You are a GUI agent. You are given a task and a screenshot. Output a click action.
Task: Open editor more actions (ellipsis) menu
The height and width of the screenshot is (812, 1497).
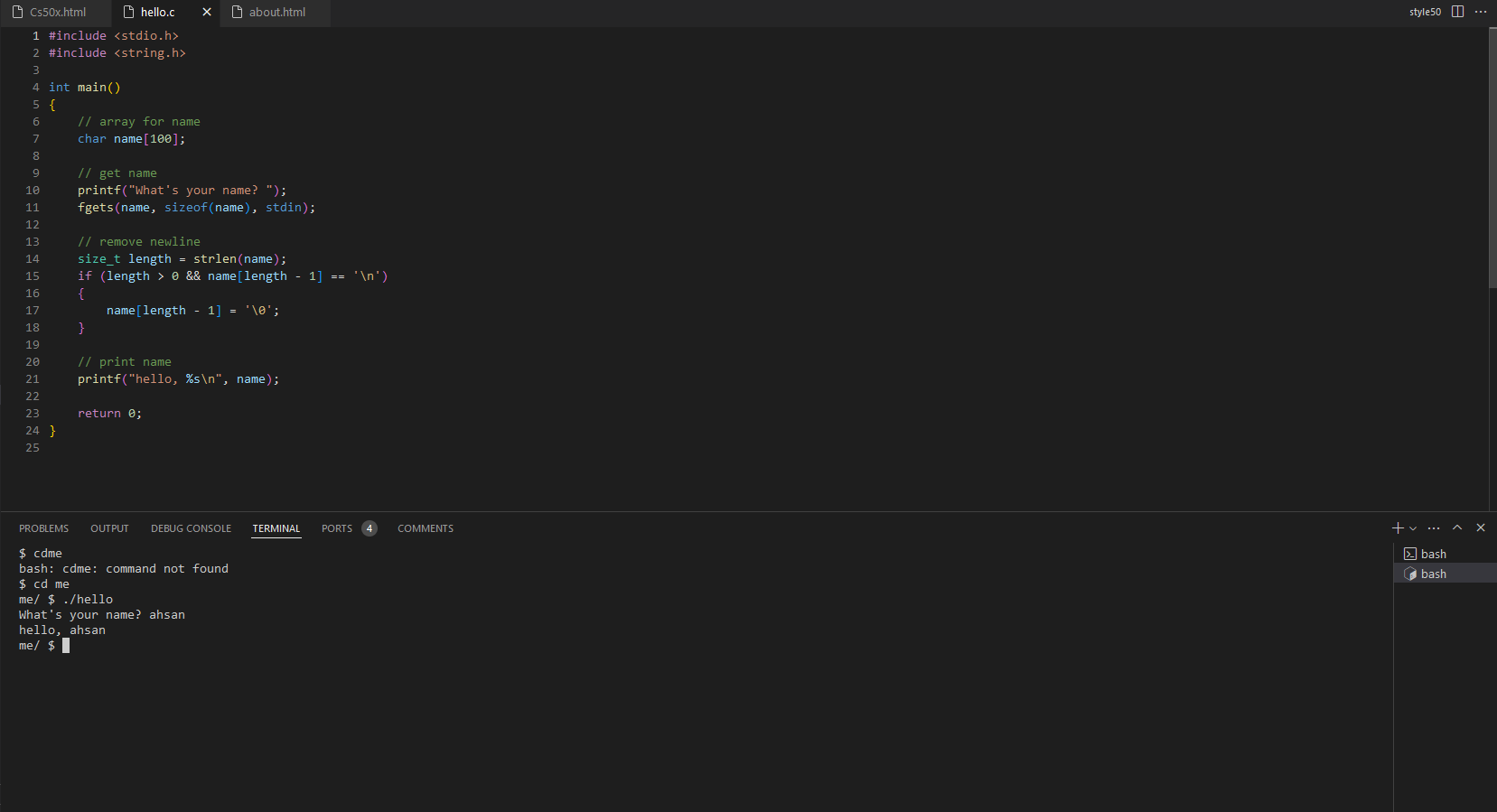tap(1482, 12)
